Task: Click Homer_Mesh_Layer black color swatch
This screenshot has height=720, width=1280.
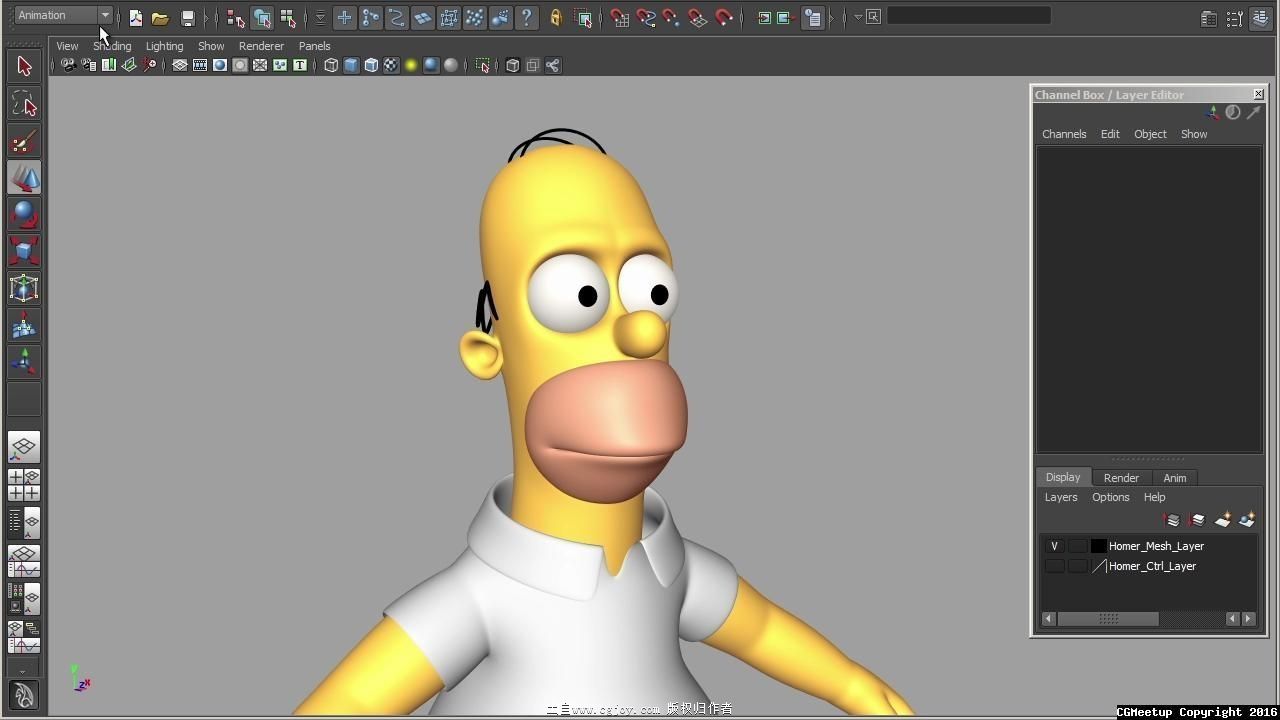Action: coord(1098,546)
